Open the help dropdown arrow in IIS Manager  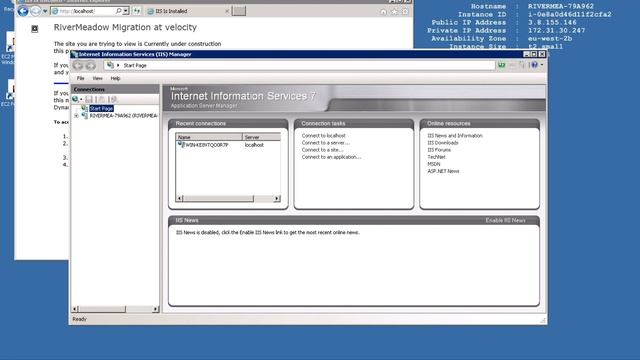(x=542, y=65)
